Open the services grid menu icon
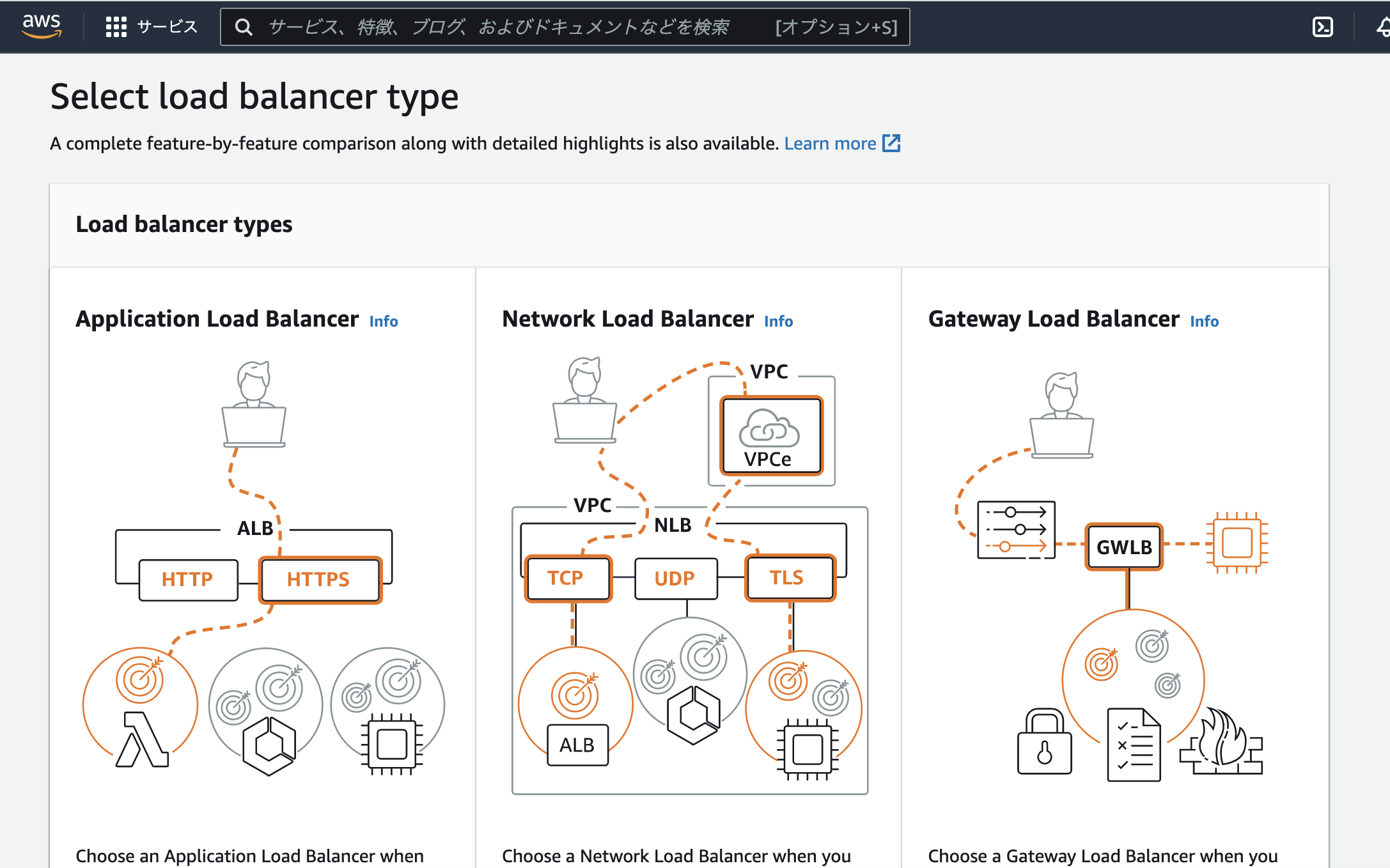The width and height of the screenshot is (1390, 868). click(x=116, y=27)
